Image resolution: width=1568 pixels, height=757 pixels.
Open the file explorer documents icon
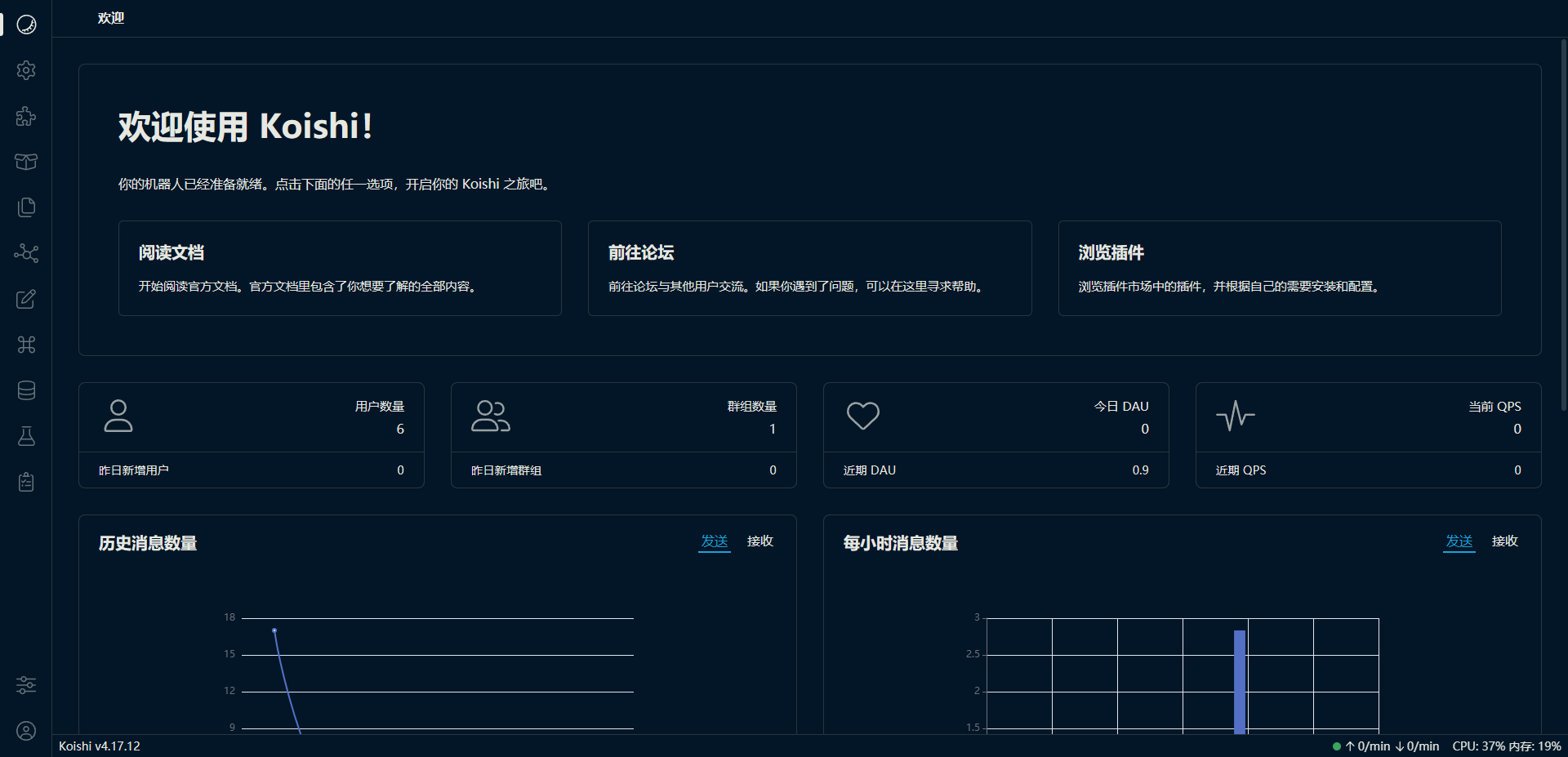point(26,207)
